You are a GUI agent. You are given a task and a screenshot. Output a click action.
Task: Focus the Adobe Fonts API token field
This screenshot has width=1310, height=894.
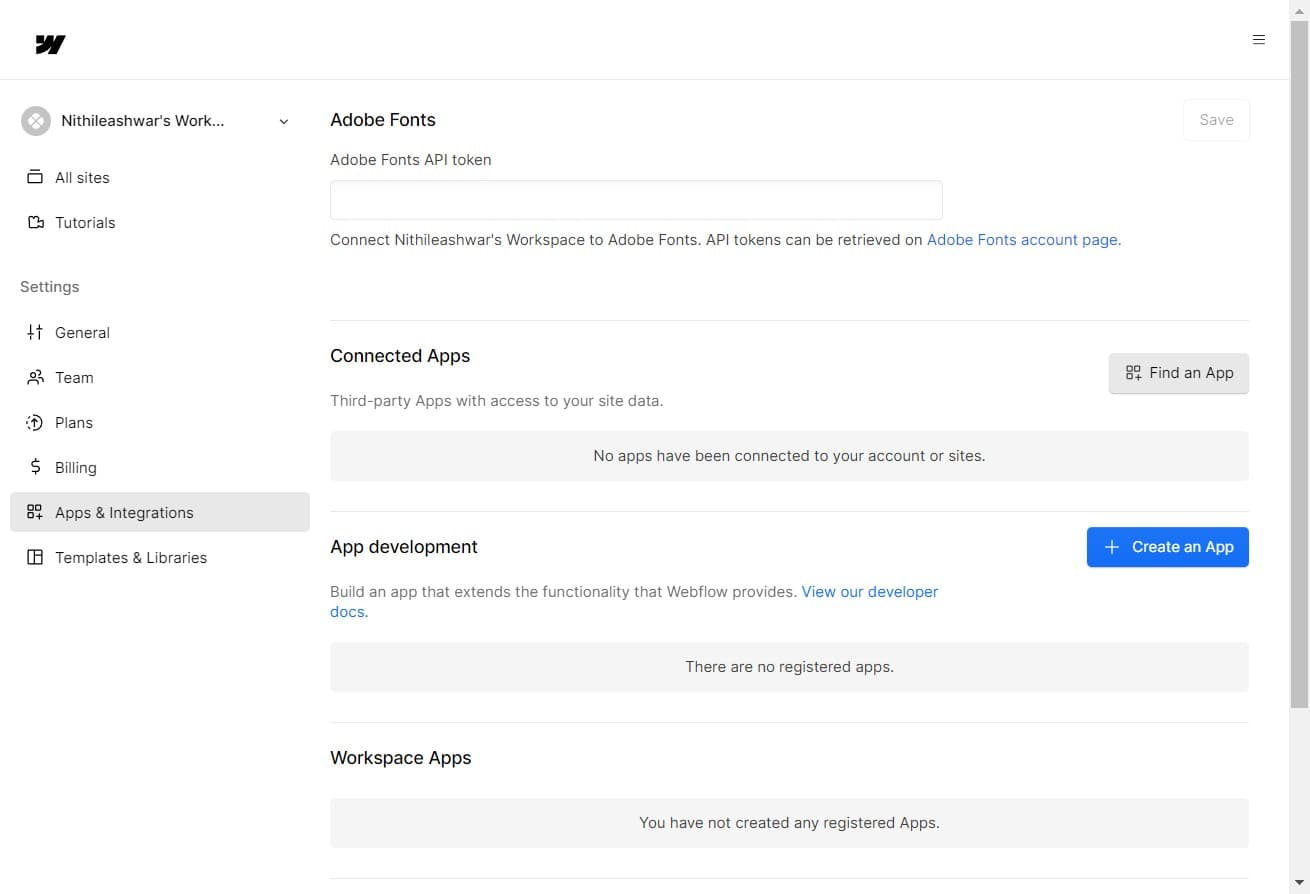[x=636, y=200]
